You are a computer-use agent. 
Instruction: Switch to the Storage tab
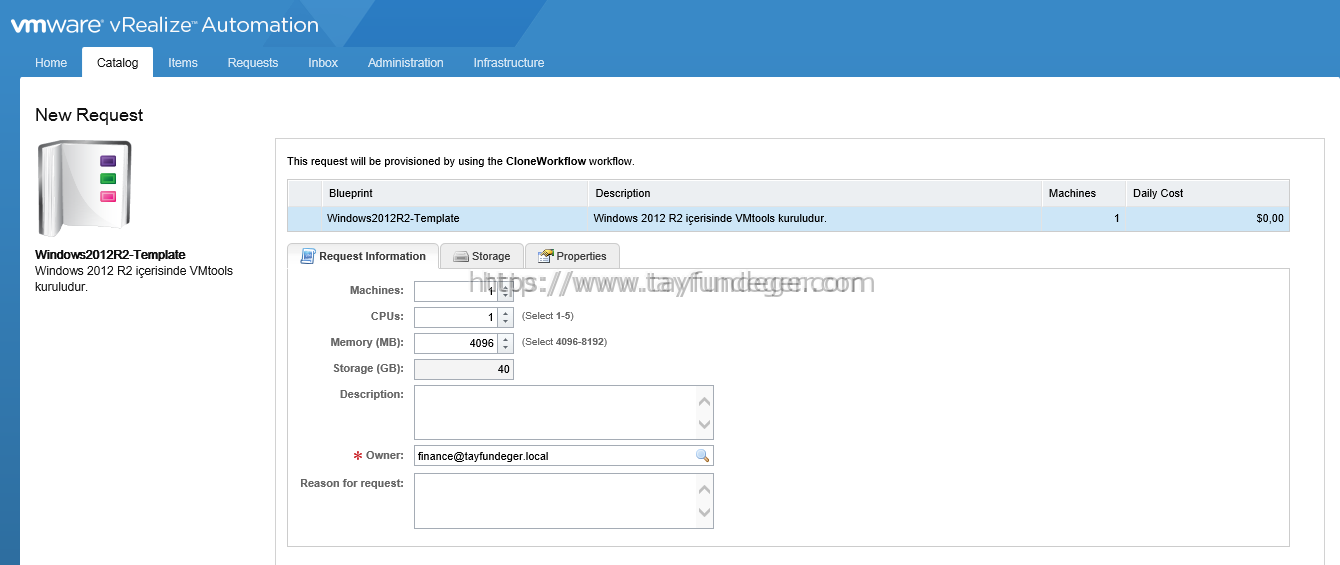coord(481,256)
